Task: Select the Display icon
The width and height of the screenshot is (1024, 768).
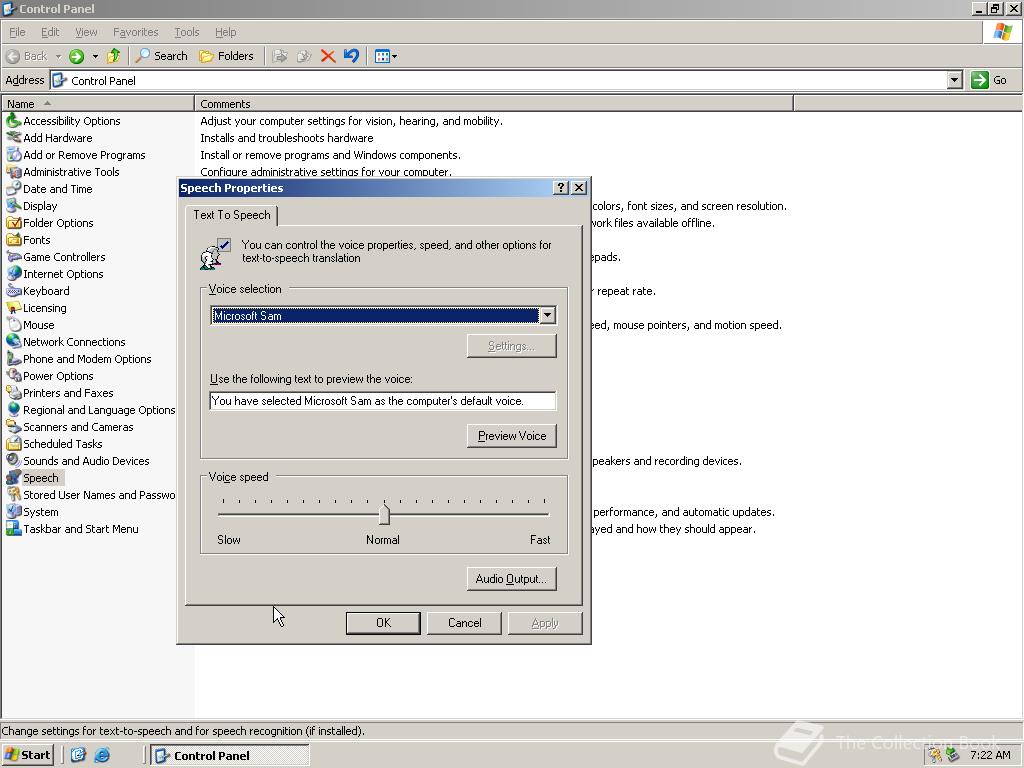Action: [14, 206]
